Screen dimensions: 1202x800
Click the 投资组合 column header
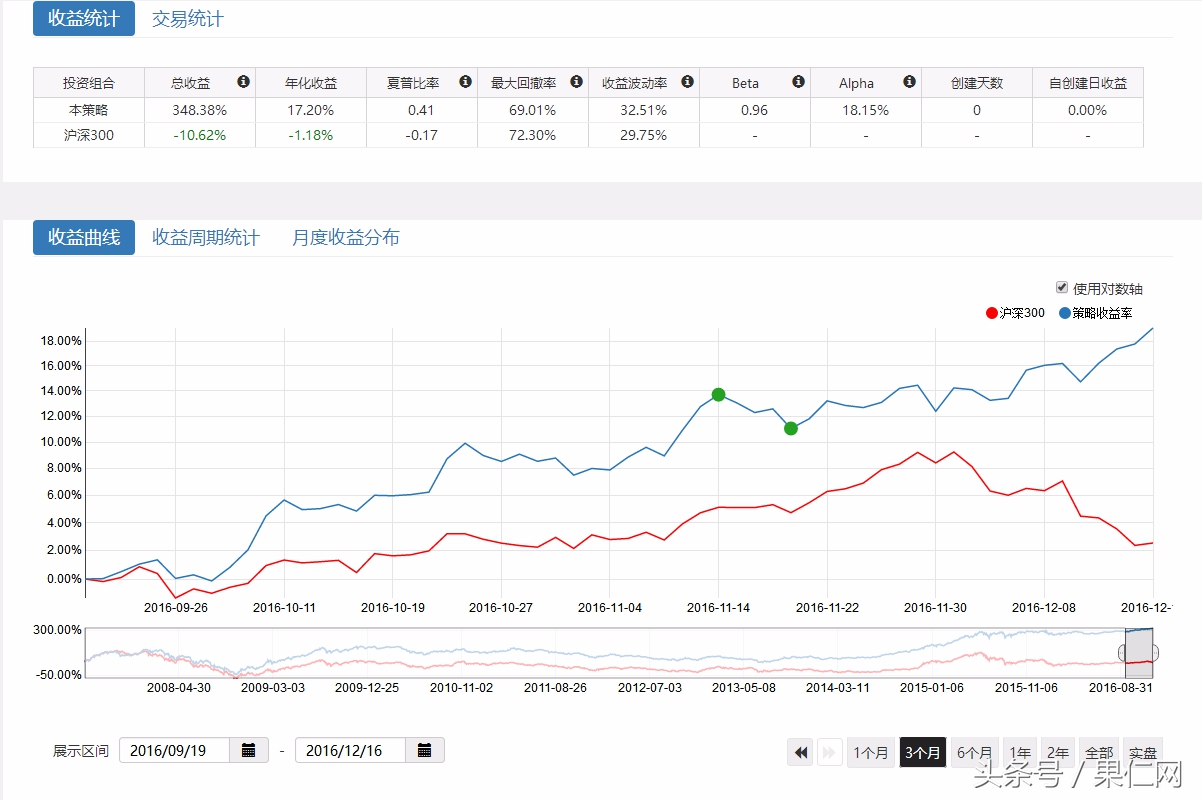[x=88, y=83]
